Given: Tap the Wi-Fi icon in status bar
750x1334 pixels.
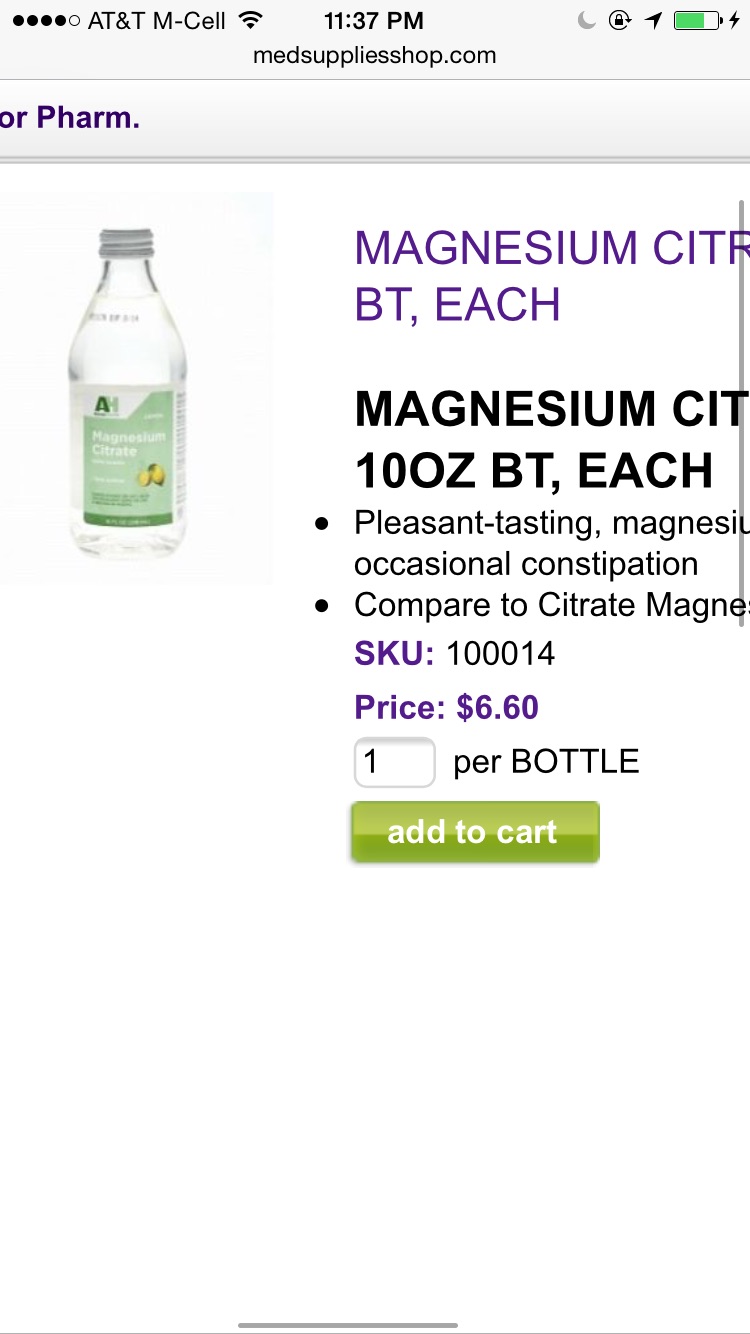Looking at the screenshot, I should (x=251, y=20).
